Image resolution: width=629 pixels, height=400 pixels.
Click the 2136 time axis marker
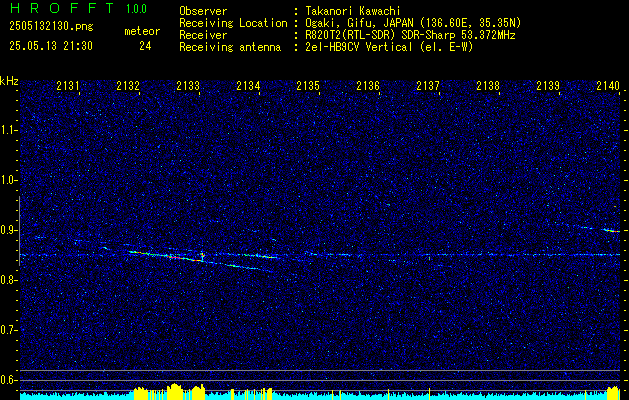pos(368,85)
